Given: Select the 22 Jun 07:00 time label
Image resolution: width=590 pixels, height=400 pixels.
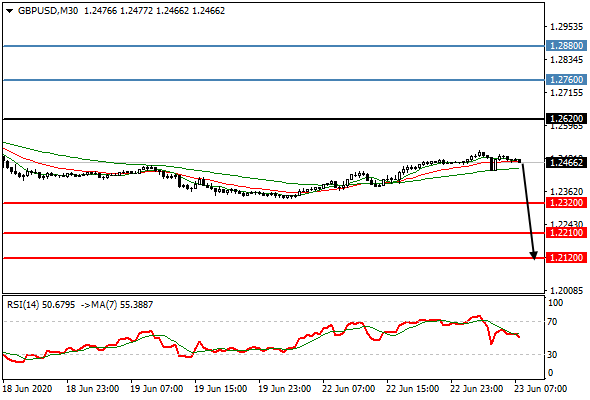Looking at the screenshot, I should 348,388.
